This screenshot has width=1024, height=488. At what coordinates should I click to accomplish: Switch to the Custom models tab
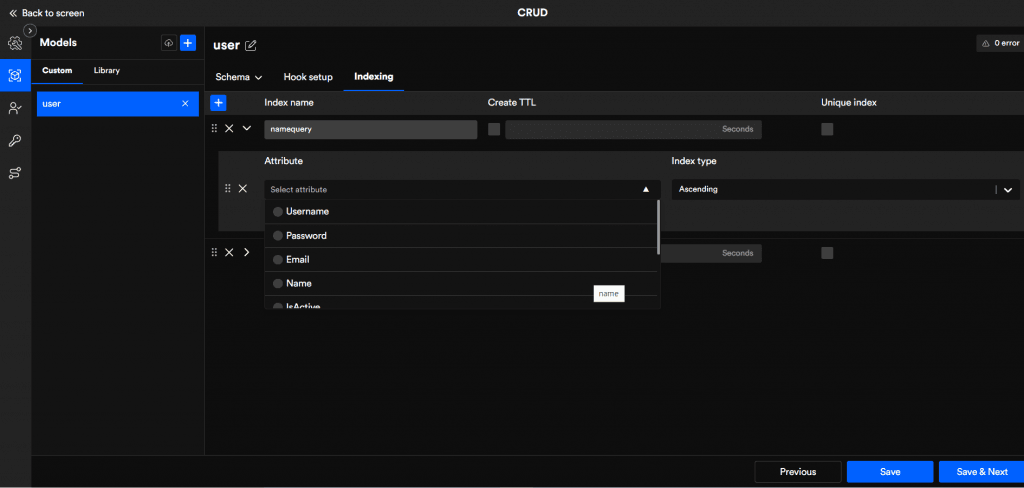tap(57, 71)
